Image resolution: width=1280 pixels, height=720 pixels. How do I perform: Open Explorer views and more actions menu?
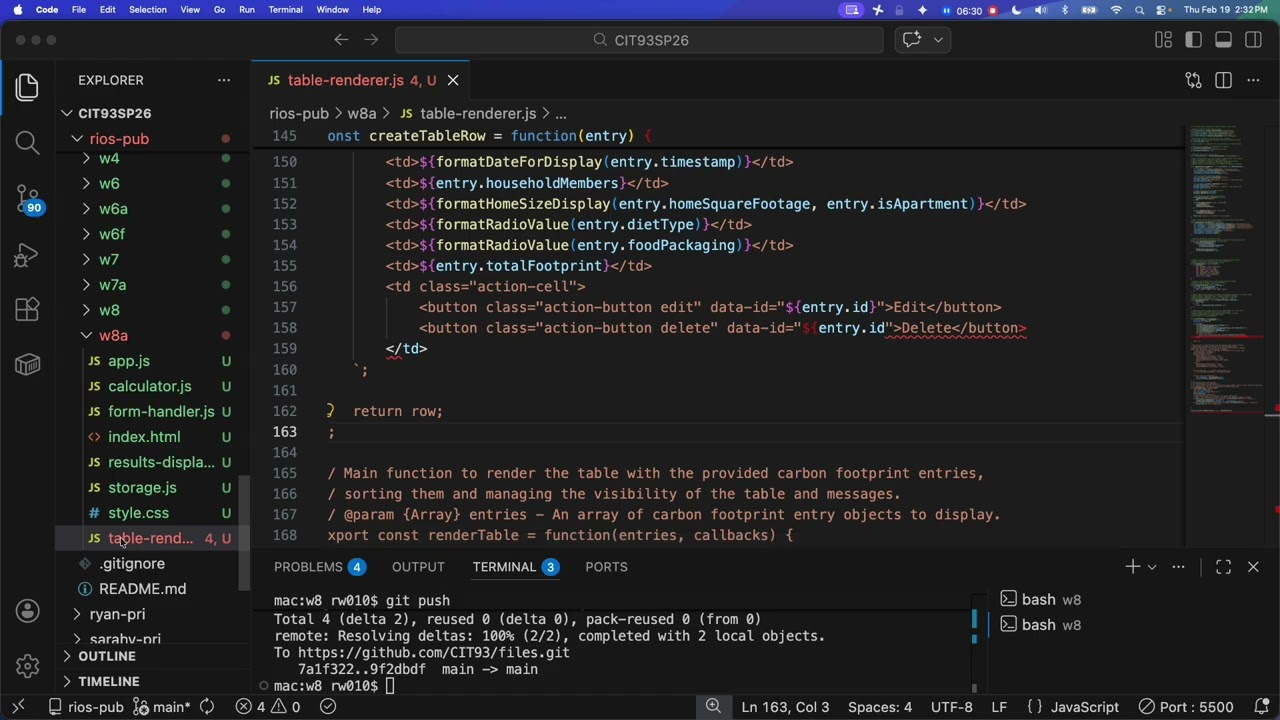[x=224, y=80]
